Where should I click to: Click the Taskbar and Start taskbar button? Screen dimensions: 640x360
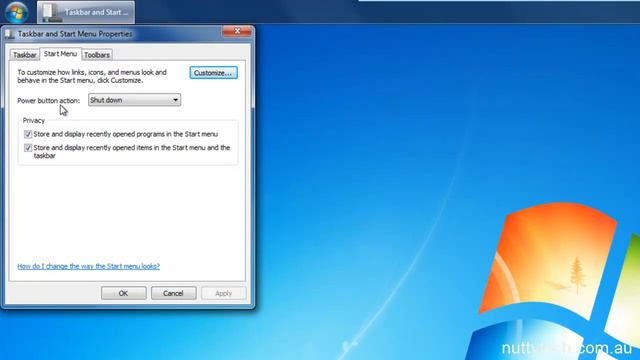[86, 12]
